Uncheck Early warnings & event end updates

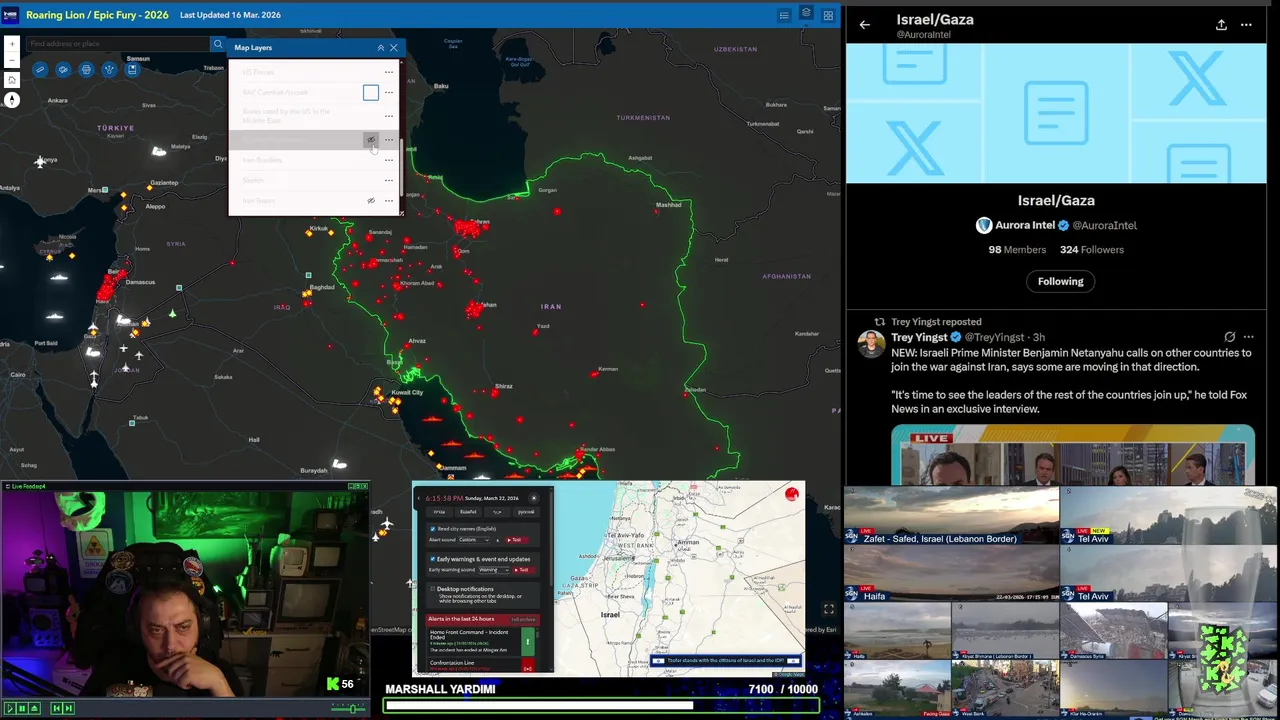coord(433,559)
